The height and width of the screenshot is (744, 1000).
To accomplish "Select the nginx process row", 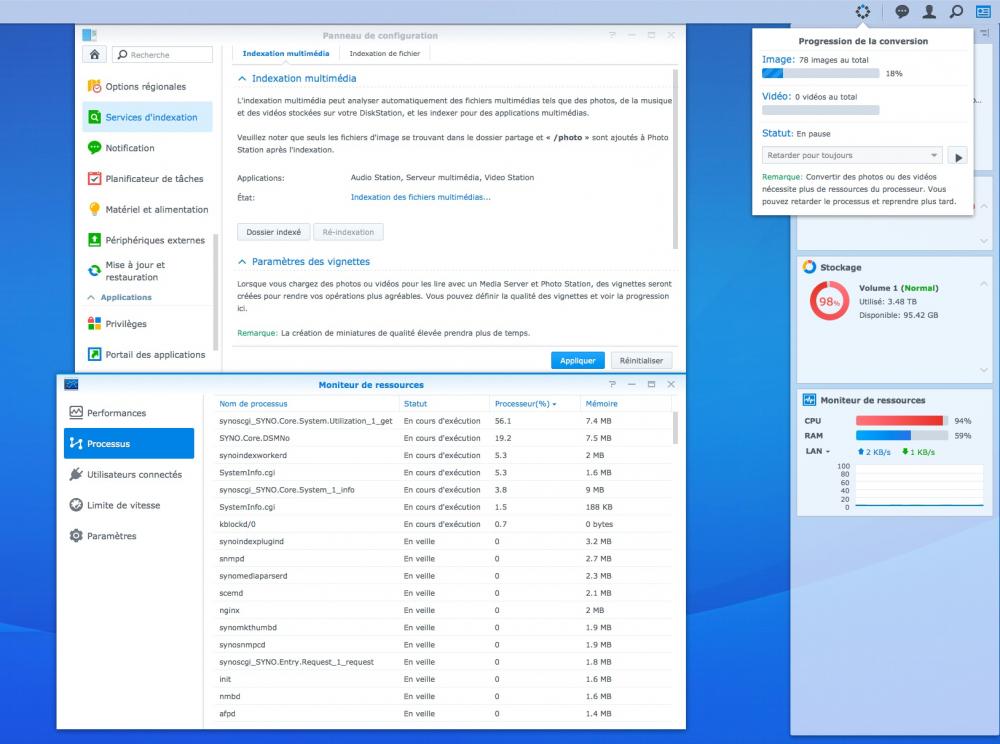I will 444,610.
